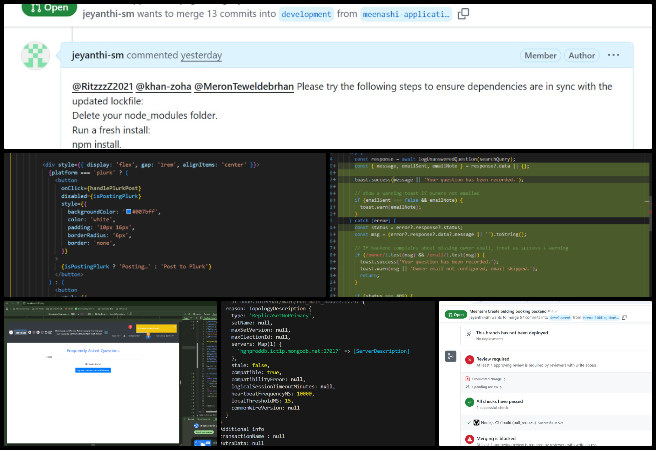
Task: Click the Member badge on the comment
Action: [541, 56]
